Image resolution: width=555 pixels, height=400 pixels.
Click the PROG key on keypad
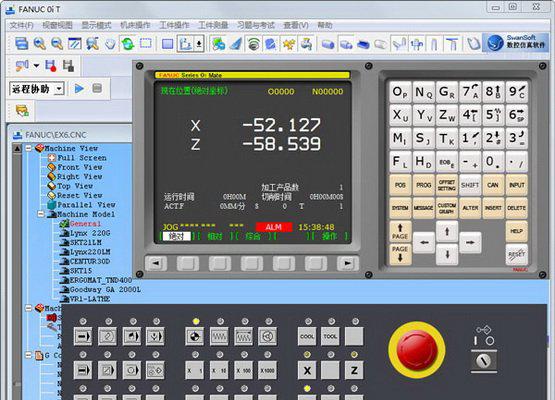(x=424, y=185)
